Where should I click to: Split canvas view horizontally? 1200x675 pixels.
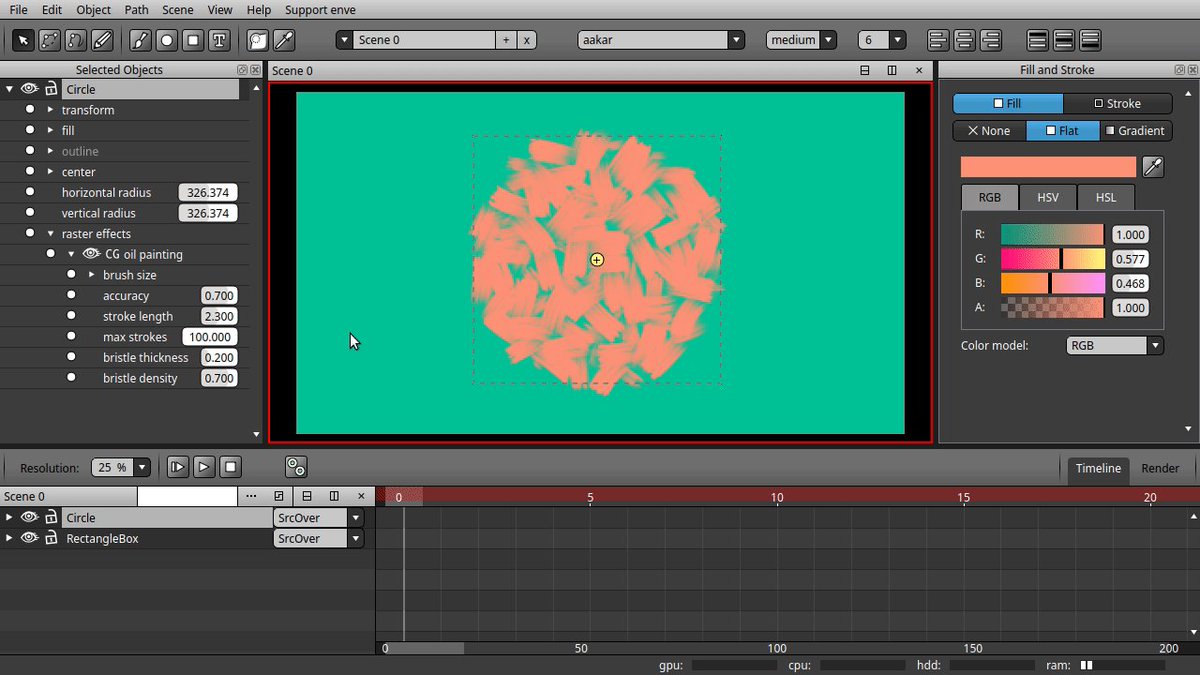click(865, 71)
